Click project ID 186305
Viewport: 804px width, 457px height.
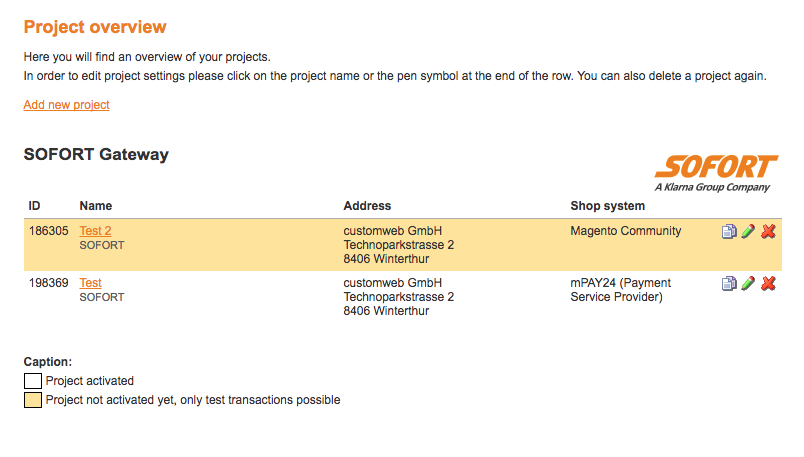pyautogui.click(x=49, y=231)
